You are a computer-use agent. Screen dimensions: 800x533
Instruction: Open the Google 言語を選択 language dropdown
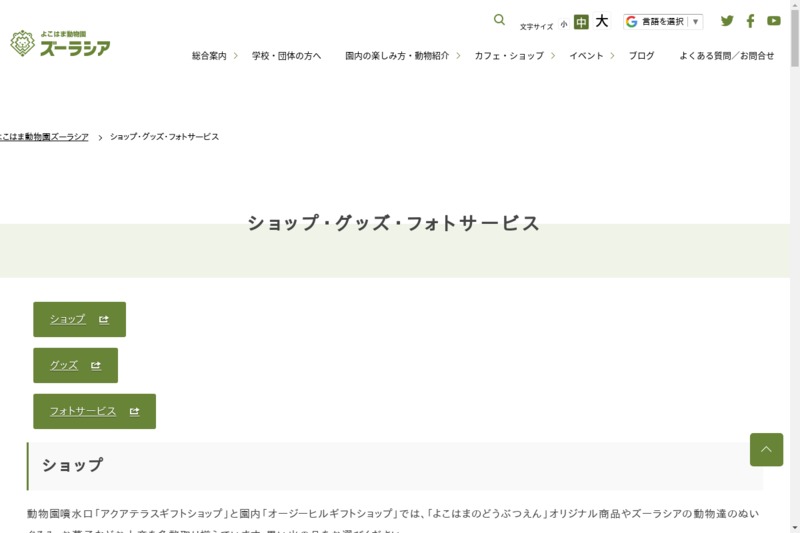pos(663,21)
